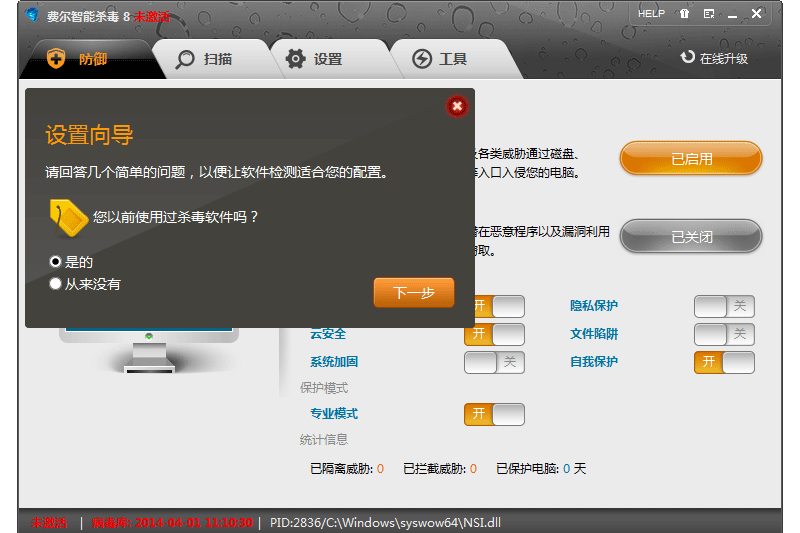Toggle the 系统加固 switch

(494, 362)
